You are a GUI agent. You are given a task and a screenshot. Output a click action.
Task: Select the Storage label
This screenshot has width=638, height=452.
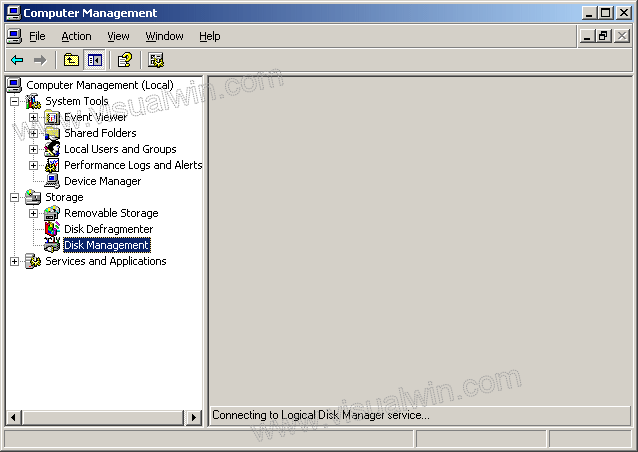(x=64, y=197)
